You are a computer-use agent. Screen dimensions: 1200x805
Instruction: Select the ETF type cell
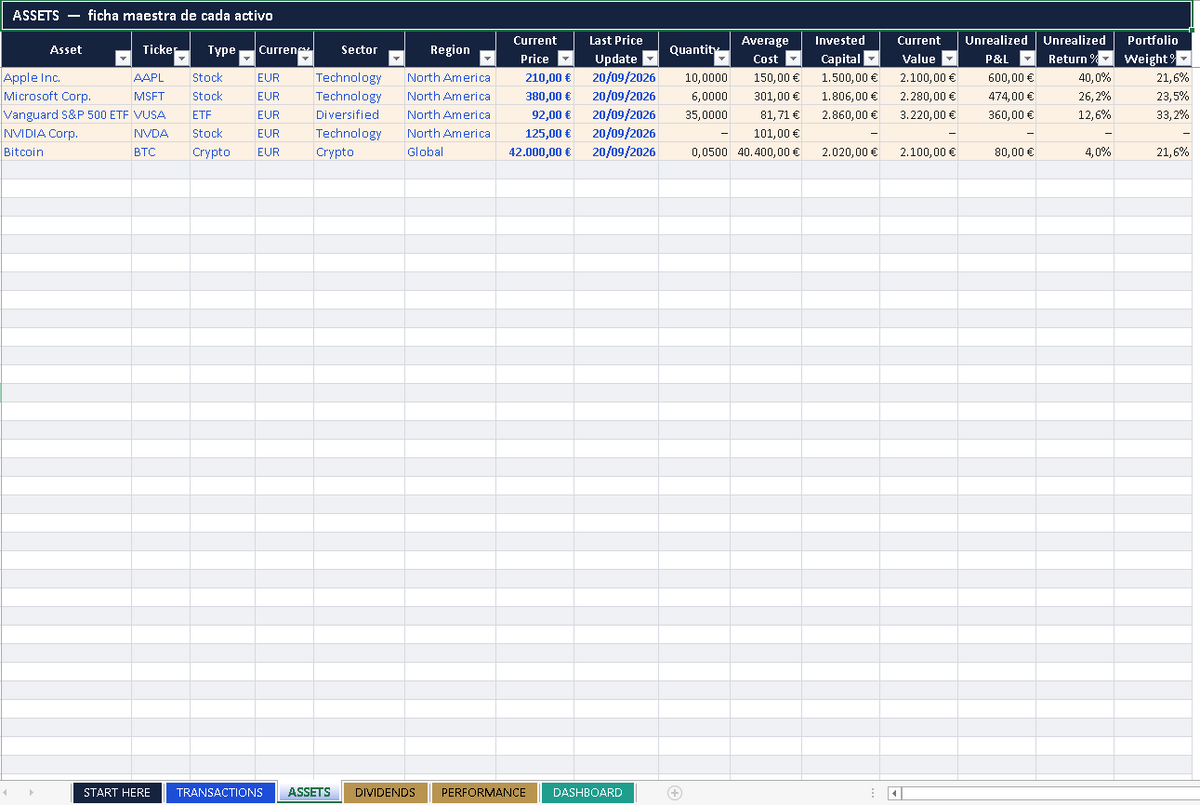[223, 114]
